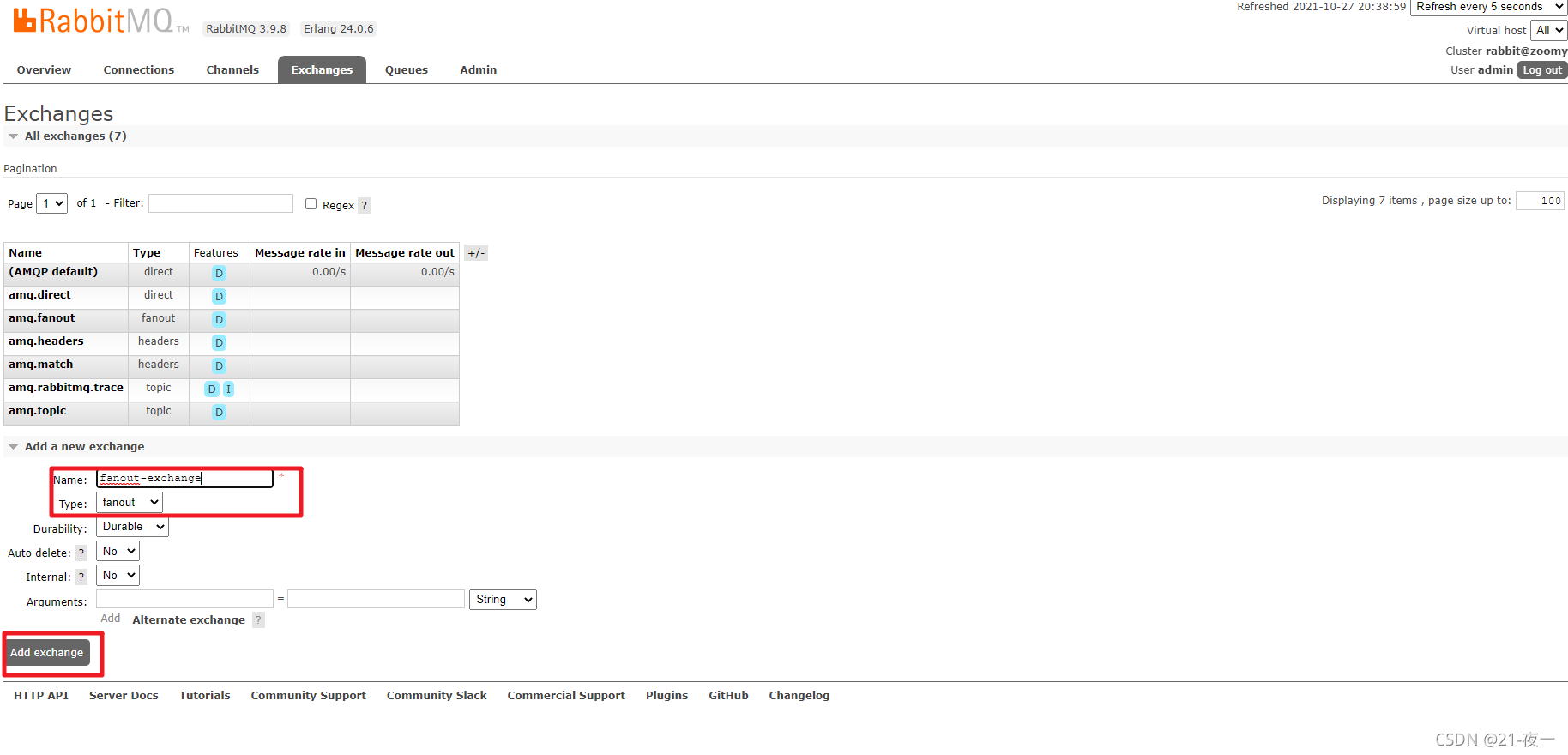Open the exchange Type dropdown

coord(130,503)
